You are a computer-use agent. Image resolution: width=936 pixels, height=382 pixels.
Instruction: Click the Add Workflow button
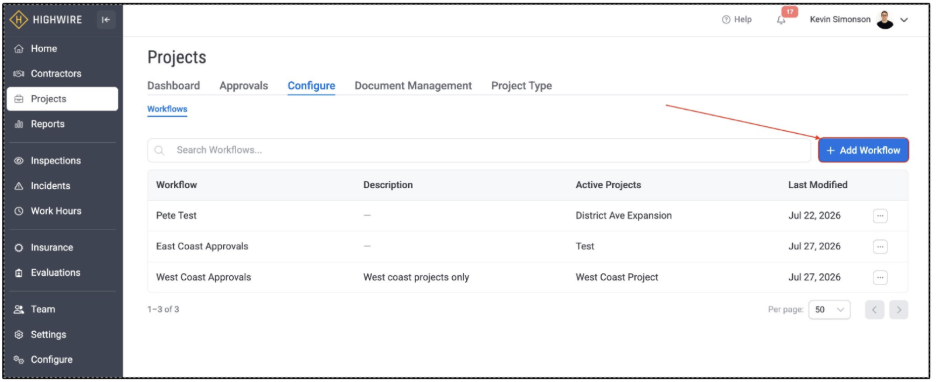pyautogui.click(x=863, y=150)
